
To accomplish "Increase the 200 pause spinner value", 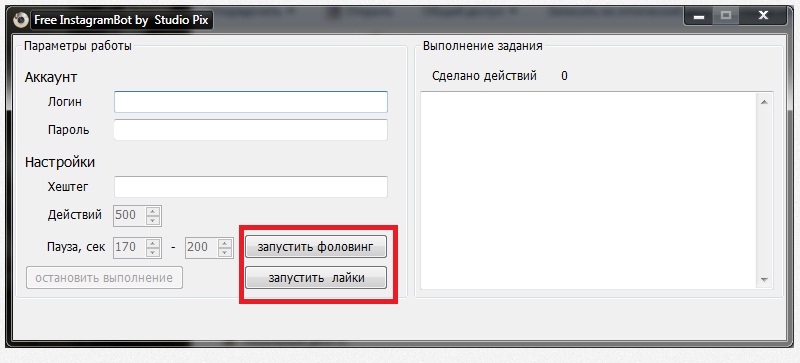I will coord(225,243).
